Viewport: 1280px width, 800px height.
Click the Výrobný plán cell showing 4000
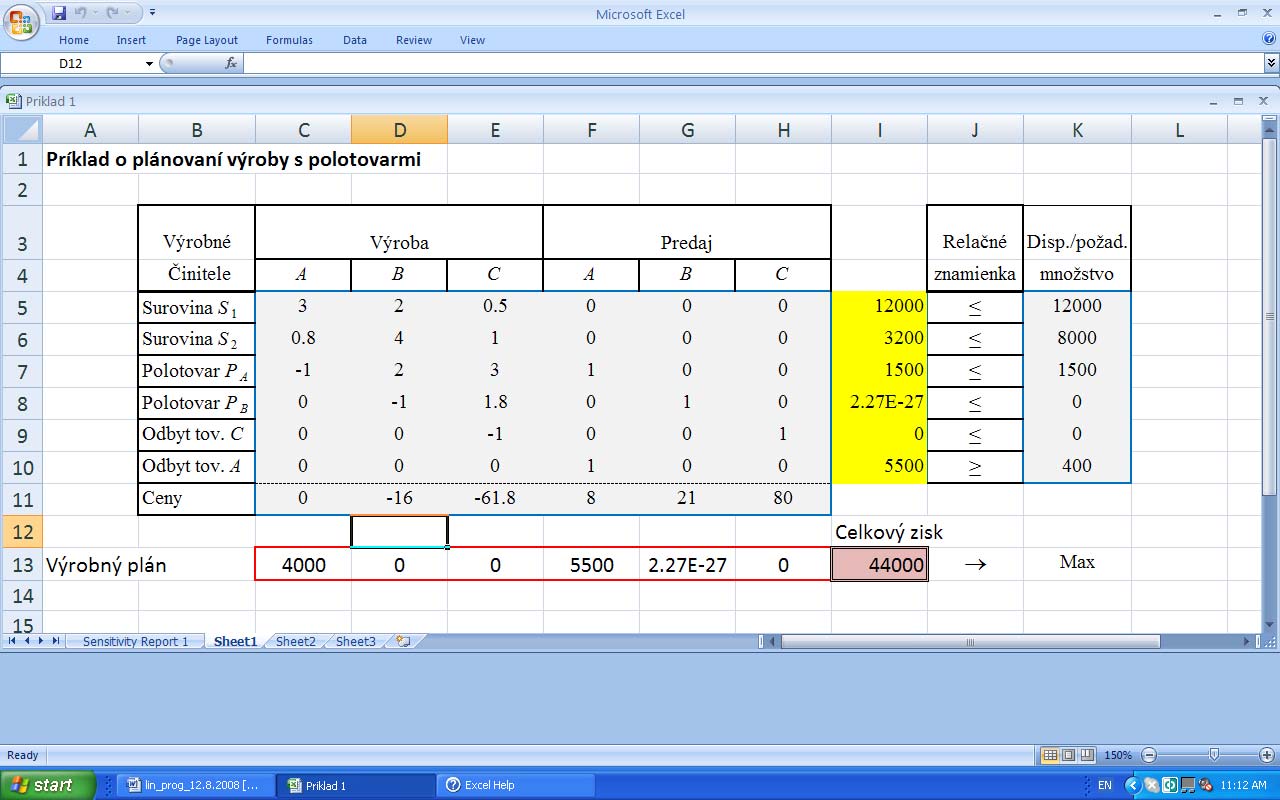coord(304,564)
